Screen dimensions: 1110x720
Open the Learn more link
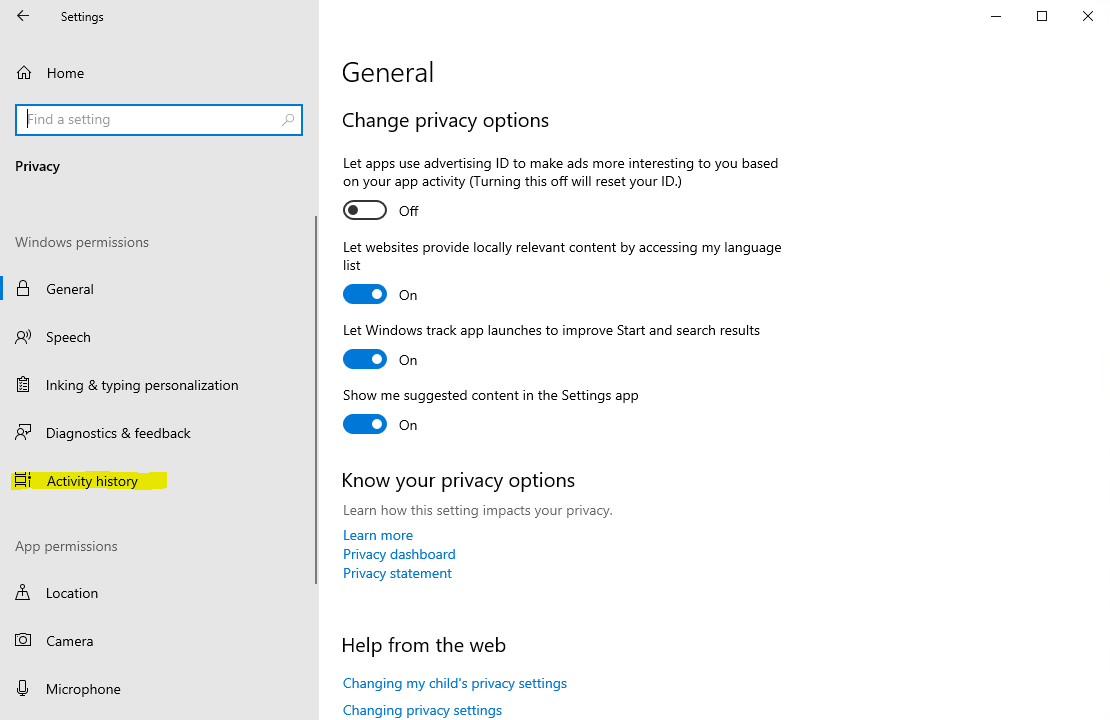tap(377, 535)
